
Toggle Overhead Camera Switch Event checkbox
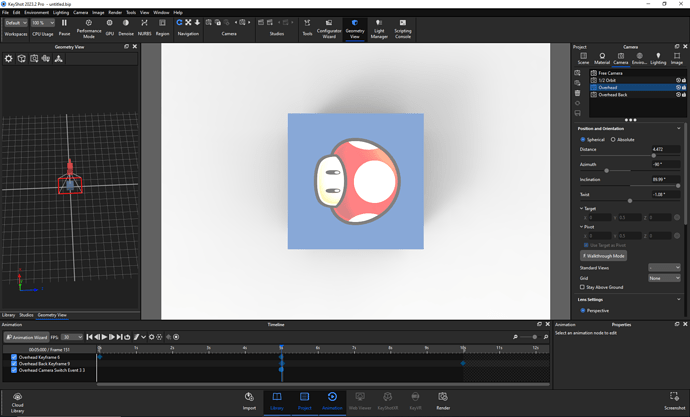pos(14,370)
